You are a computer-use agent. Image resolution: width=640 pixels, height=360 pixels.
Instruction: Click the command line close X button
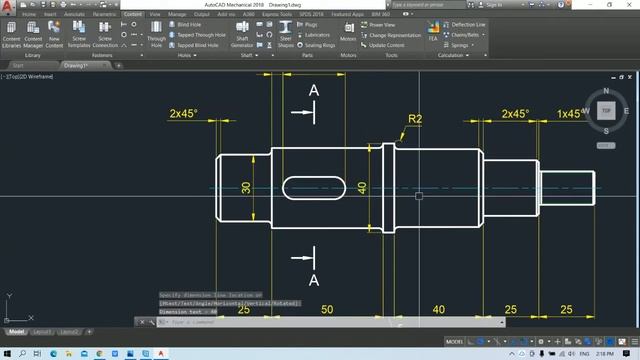click(142, 322)
